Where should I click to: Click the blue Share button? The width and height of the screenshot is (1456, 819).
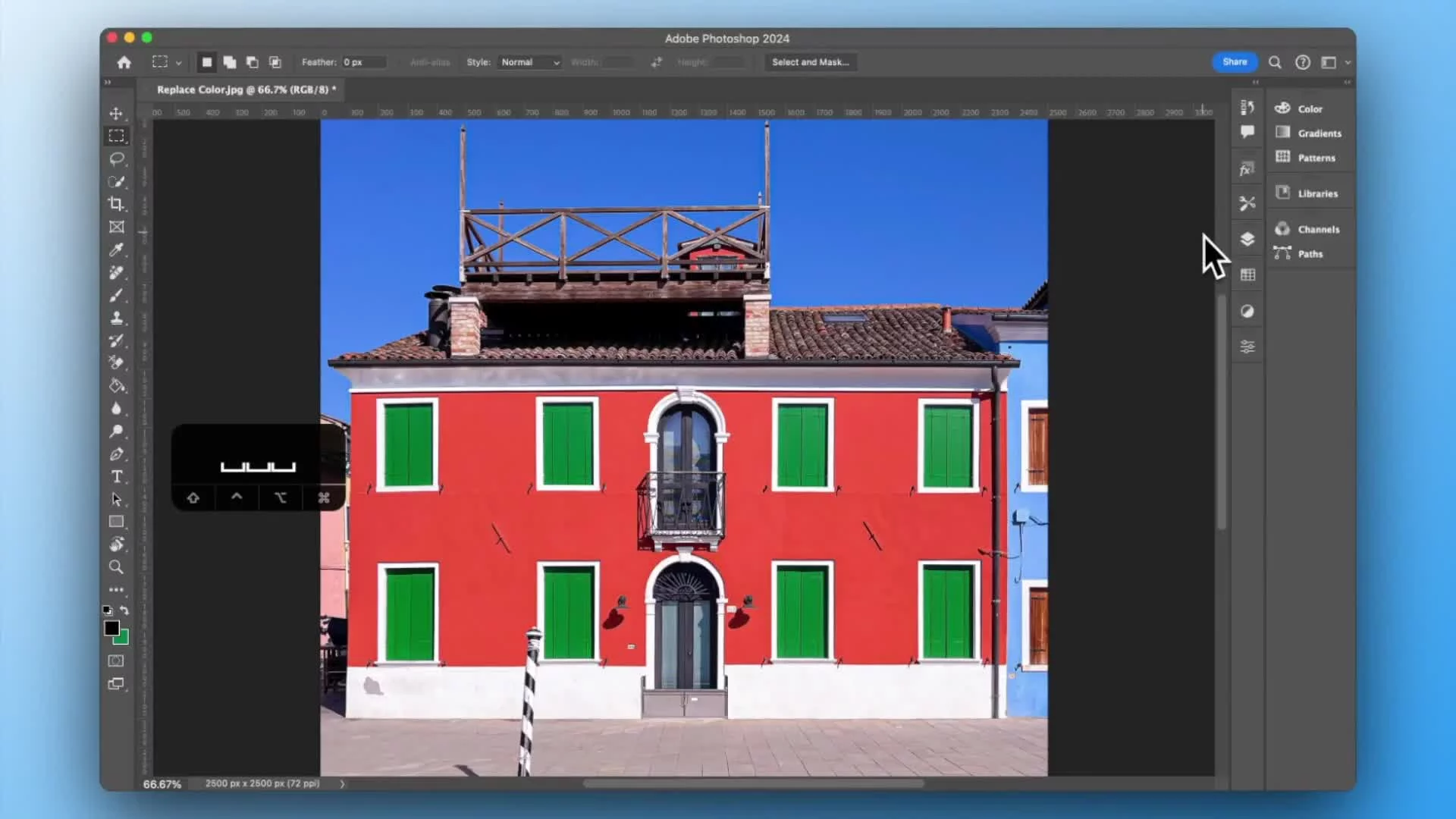[x=1234, y=62]
